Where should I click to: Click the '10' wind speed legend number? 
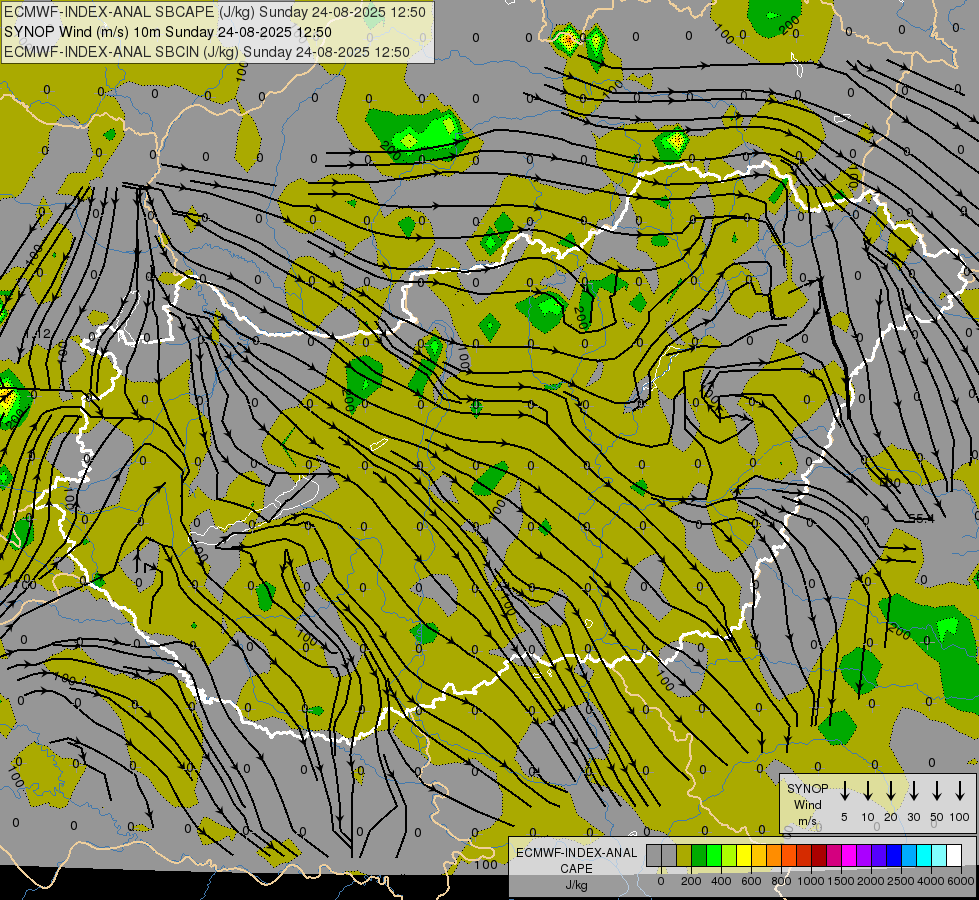[868, 817]
